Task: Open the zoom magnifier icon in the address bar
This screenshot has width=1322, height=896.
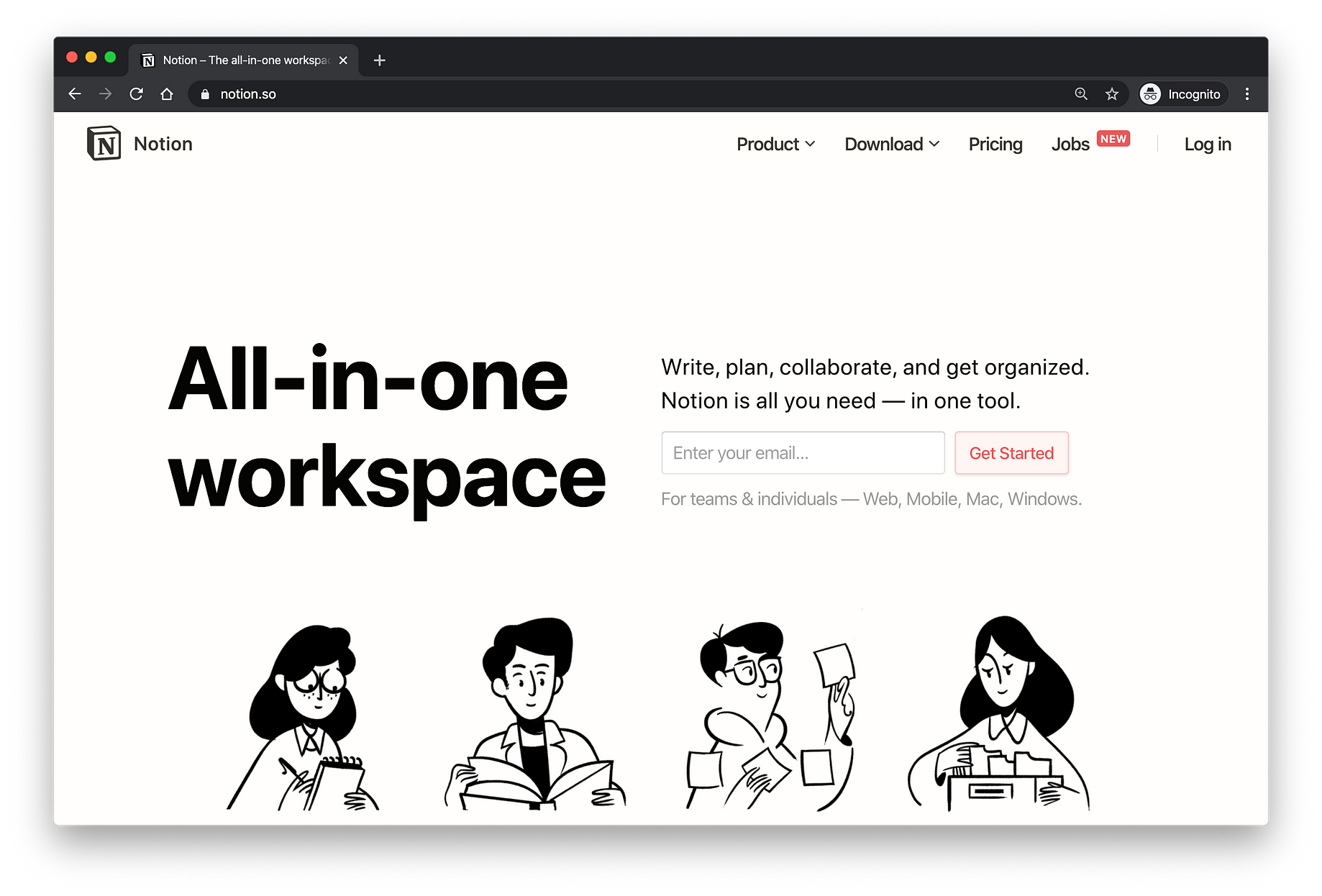Action: click(1081, 94)
